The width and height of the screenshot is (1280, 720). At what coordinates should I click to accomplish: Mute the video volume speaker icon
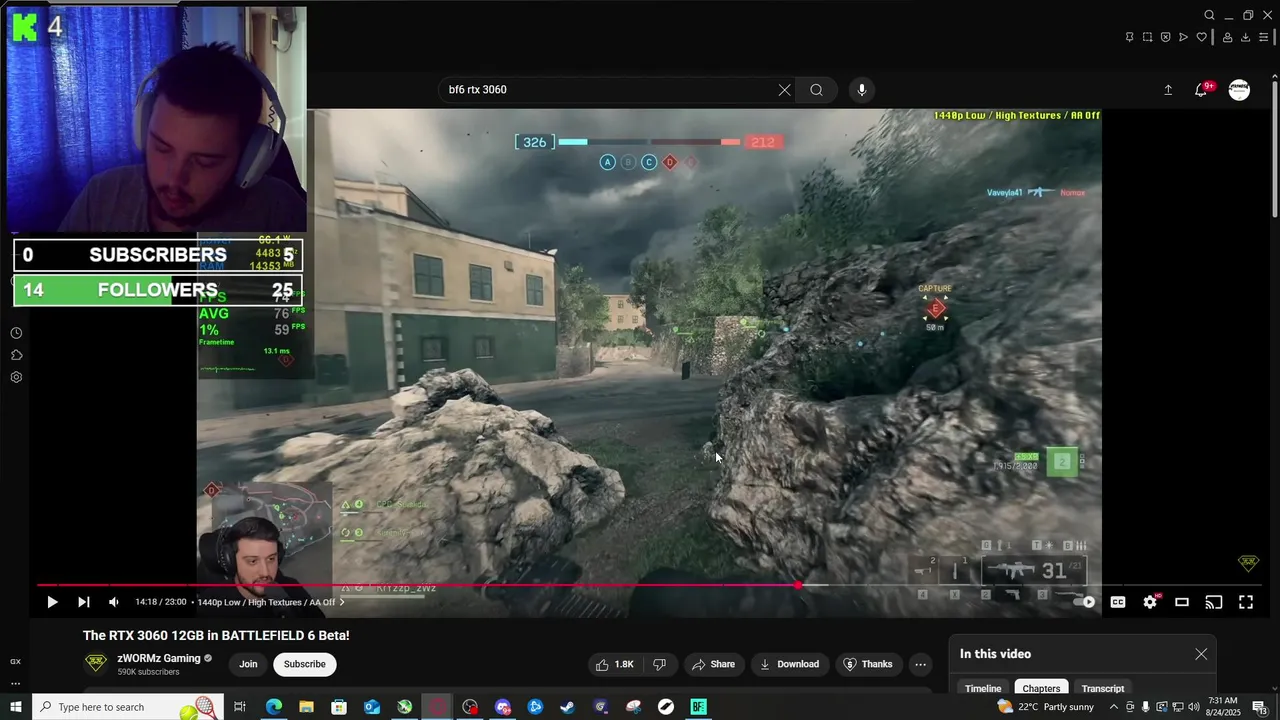coord(113,602)
